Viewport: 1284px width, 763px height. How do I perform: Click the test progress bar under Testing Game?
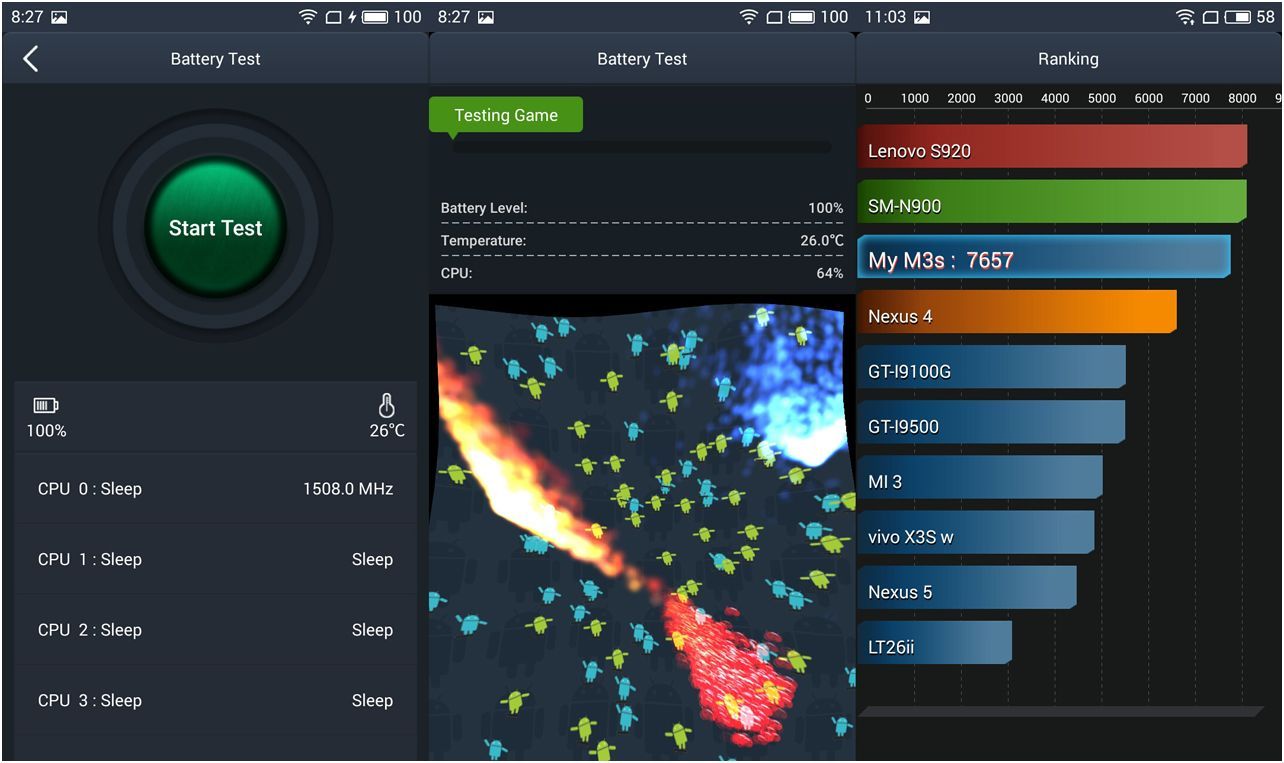[x=641, y=147]
